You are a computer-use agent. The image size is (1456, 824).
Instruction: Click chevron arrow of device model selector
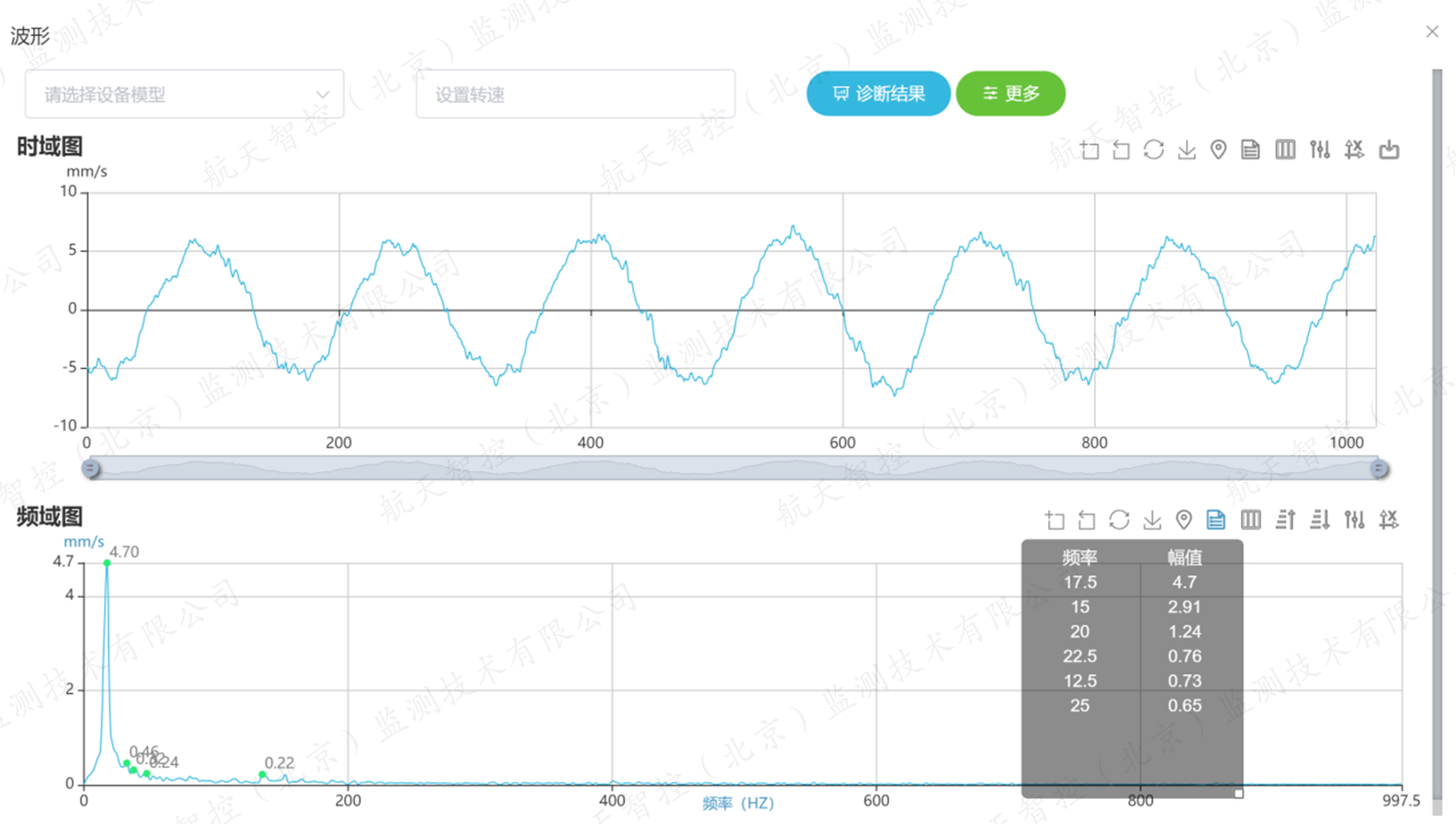[322, 94]
